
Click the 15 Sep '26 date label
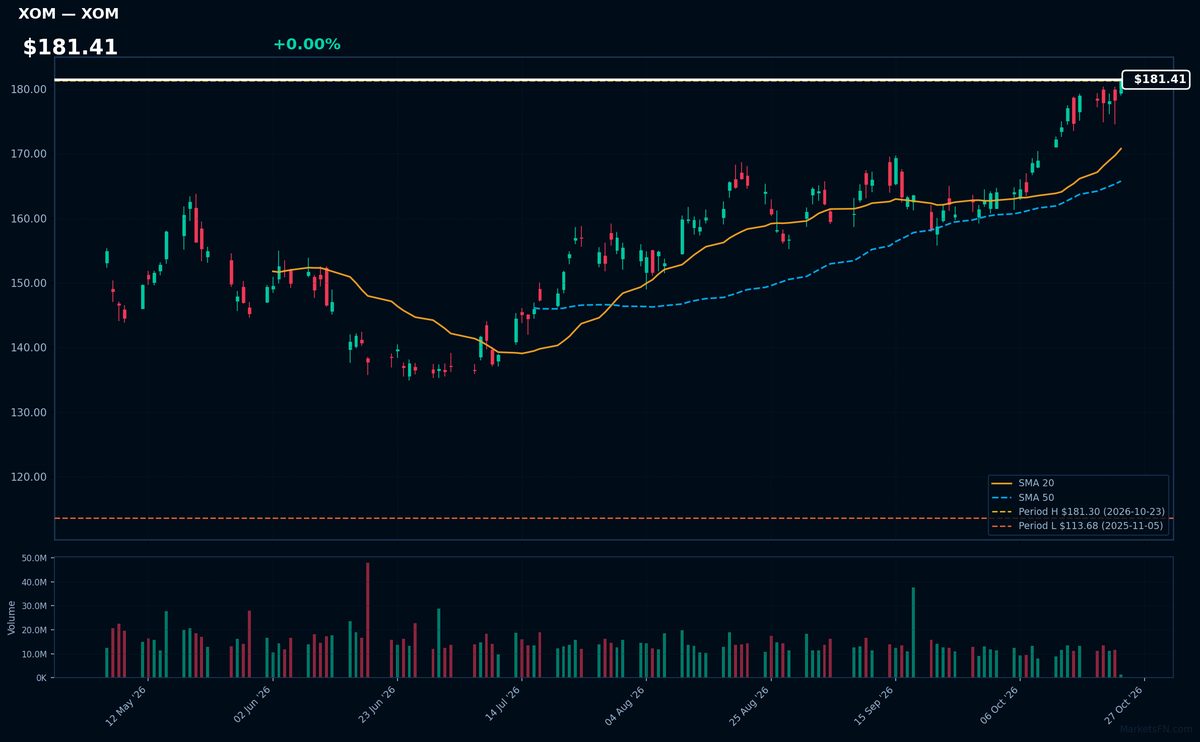coord(873,705)
